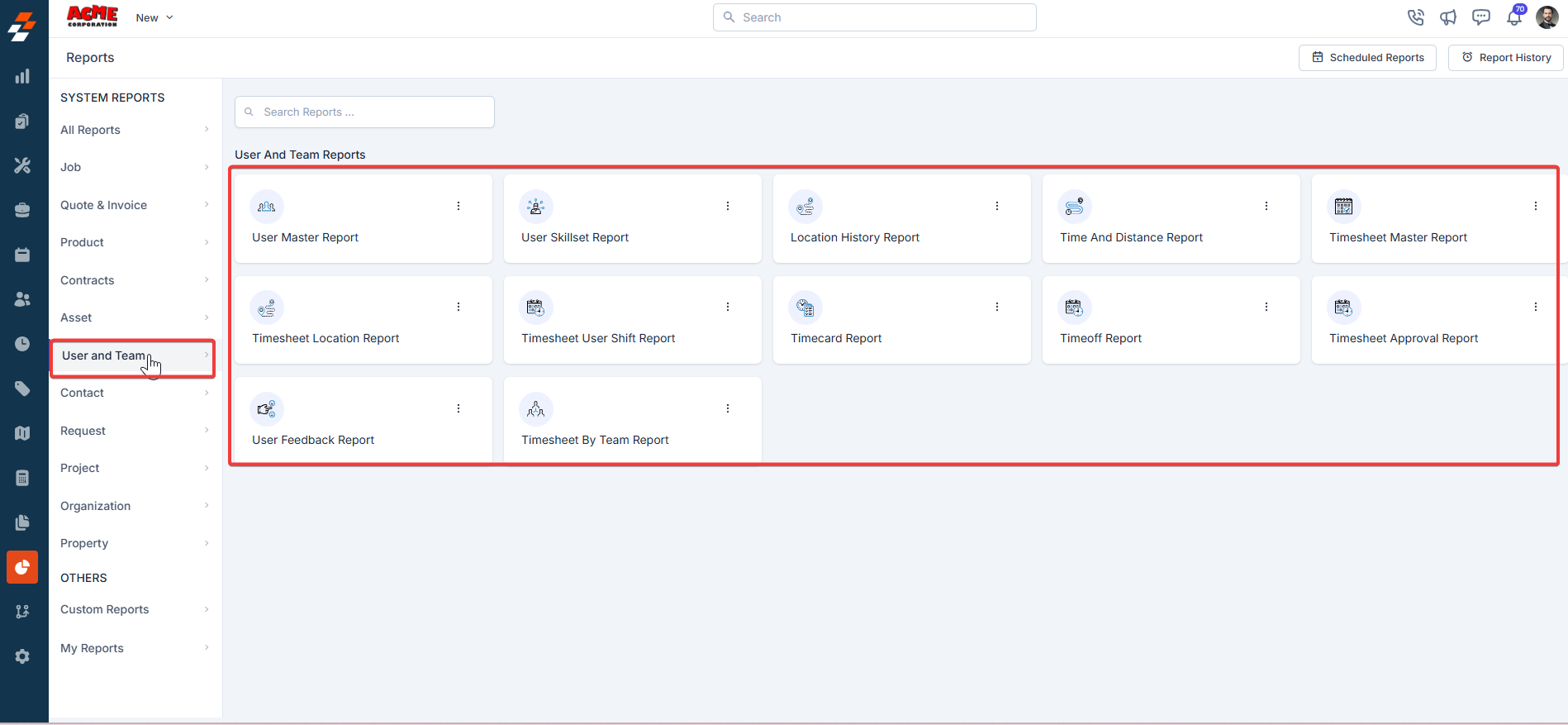This screenshot has height=725, width=1568.
Task: Select All Reports in the sidebar
Action: (x=135, y=130)
